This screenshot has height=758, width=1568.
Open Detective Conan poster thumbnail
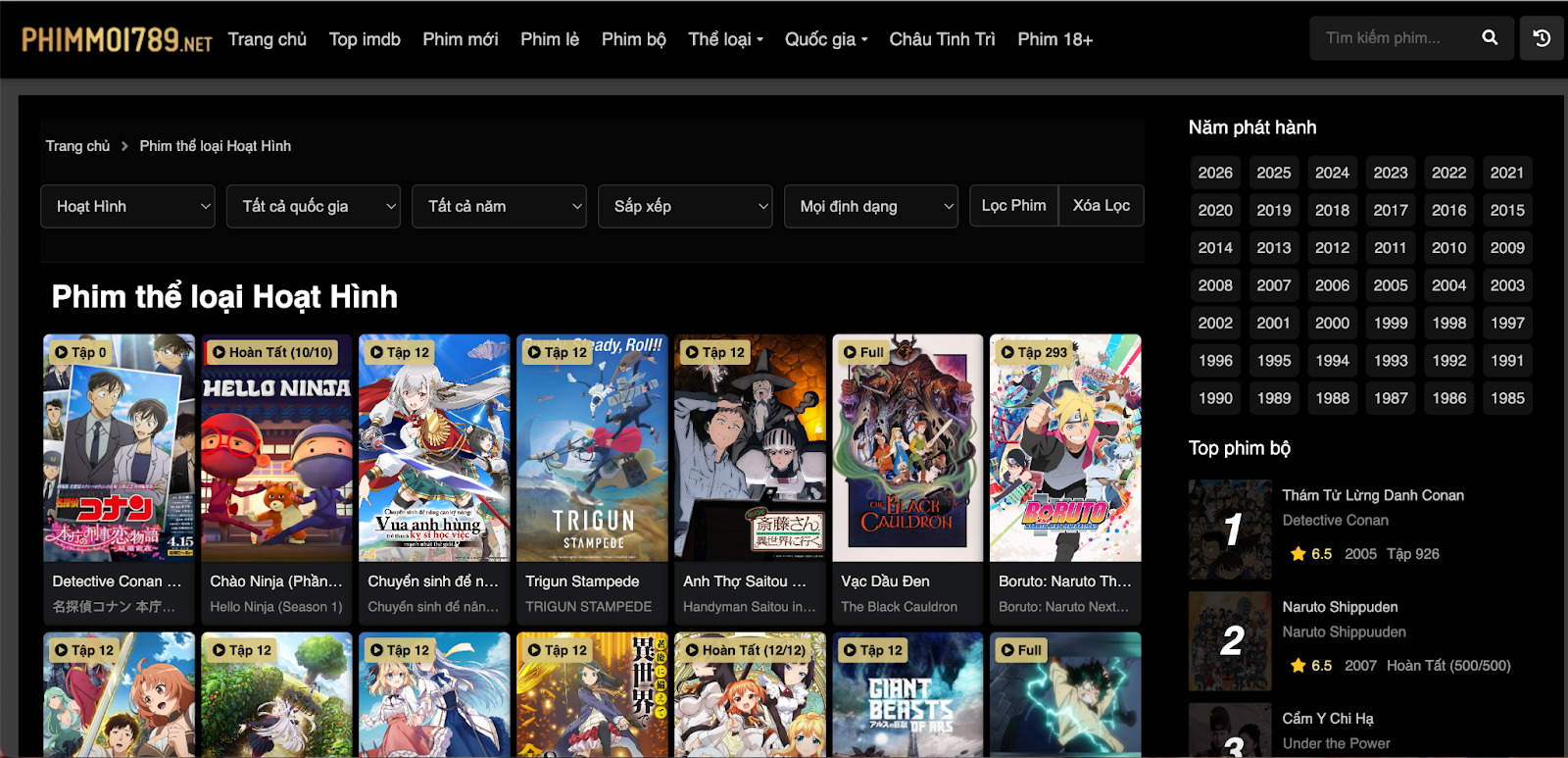(120, 448)
